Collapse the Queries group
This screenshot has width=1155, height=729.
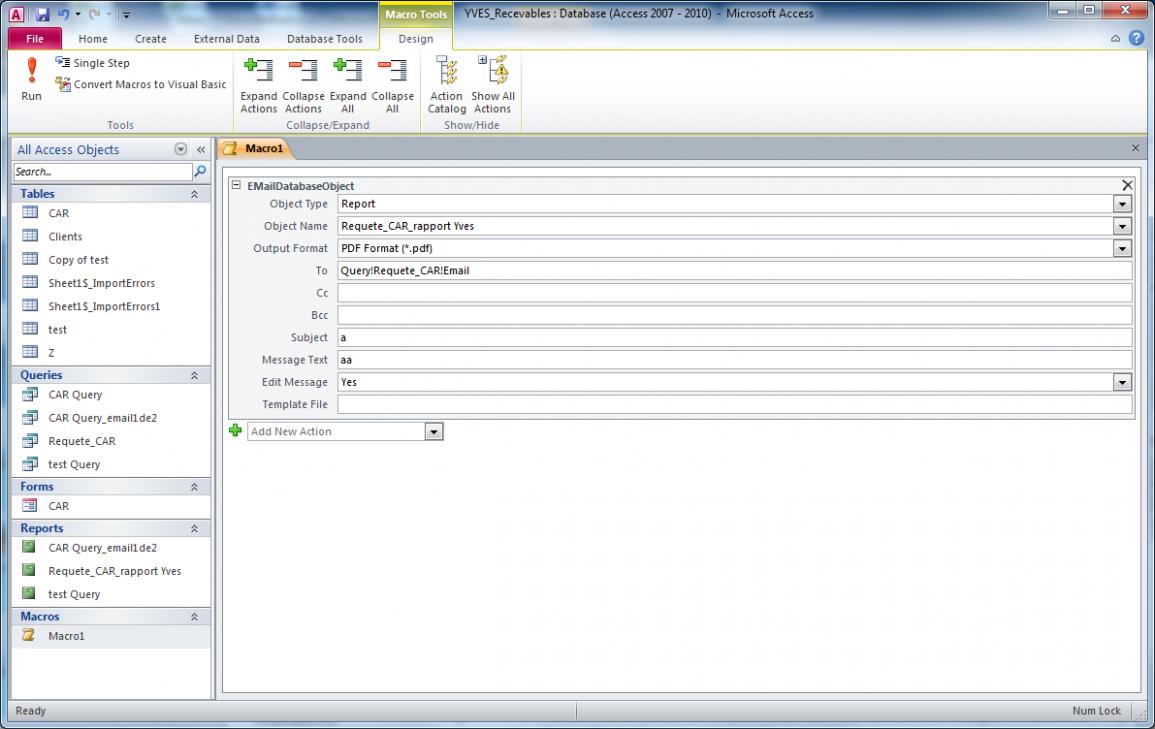(194, 376)
